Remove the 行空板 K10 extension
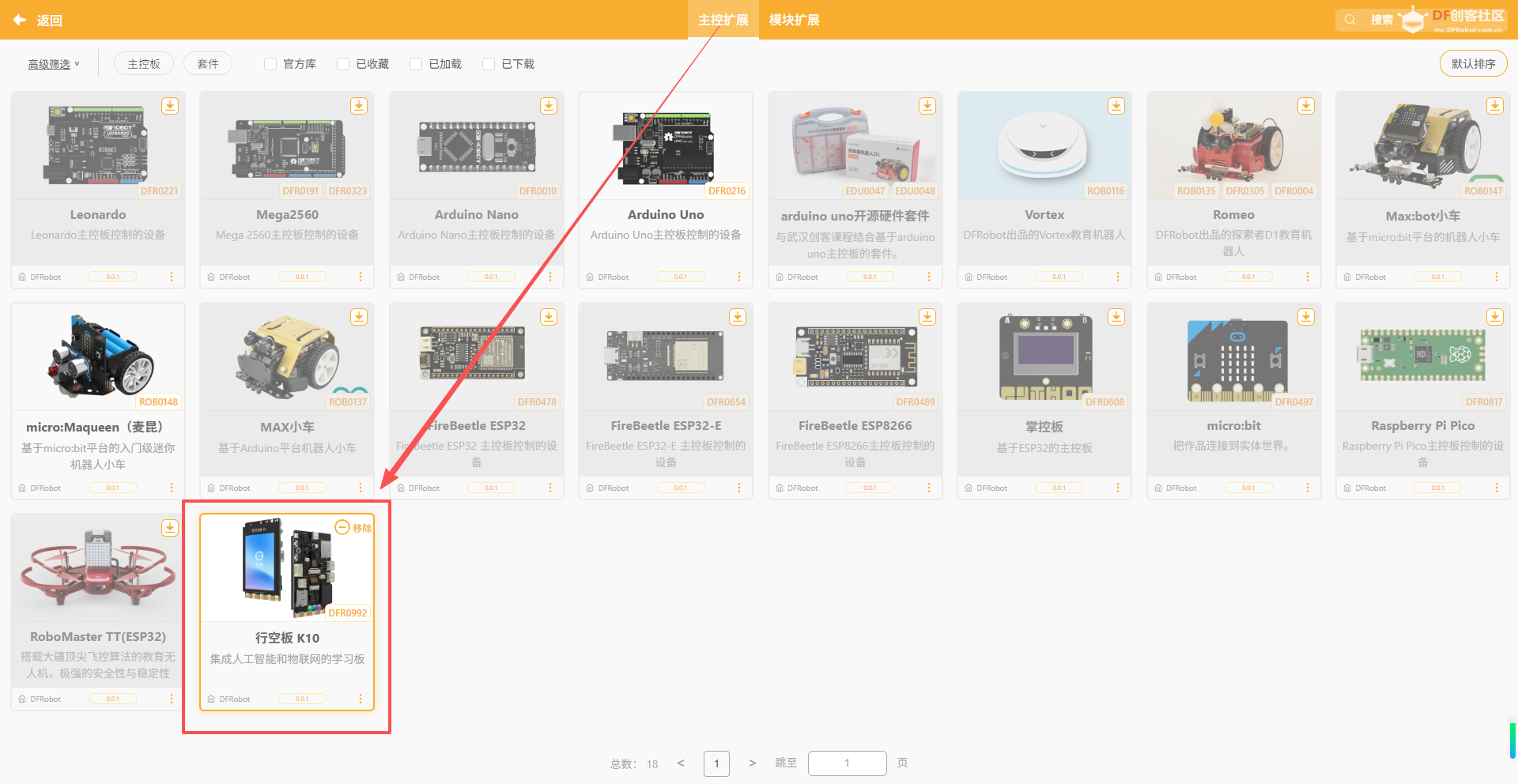Viewport: 1518px width, 784px height. tap(353, 528)
